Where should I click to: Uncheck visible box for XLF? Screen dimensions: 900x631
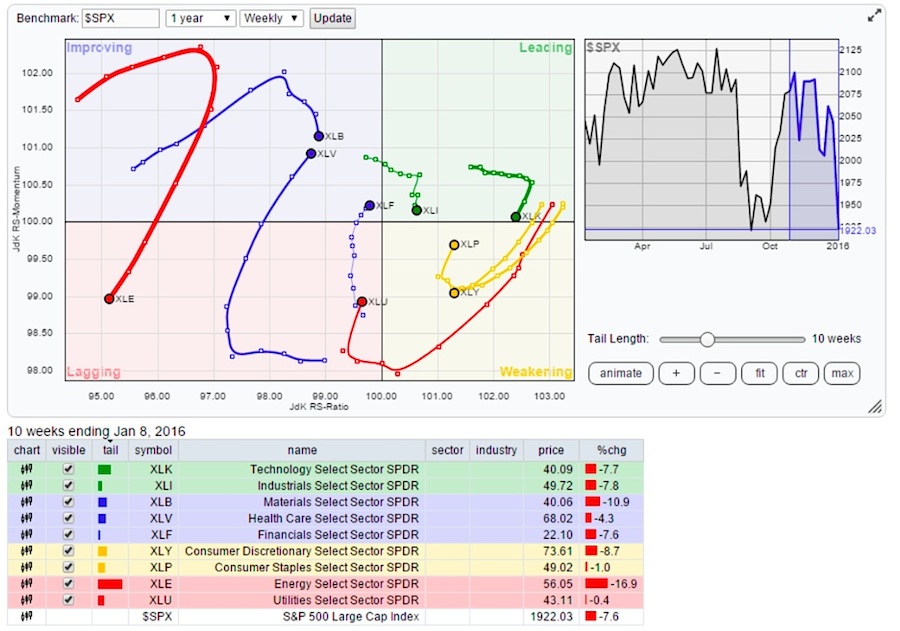(68, 535)
